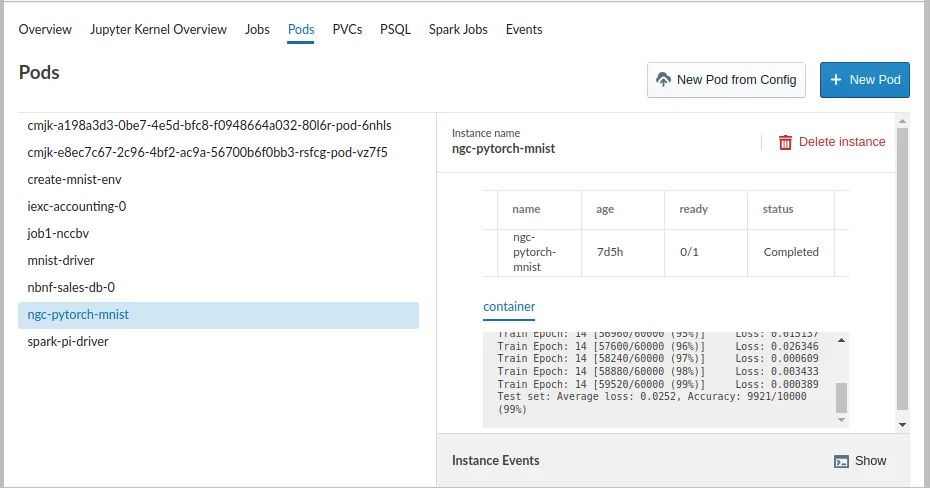Select pod cmjk-e8ec7c67 ending in vz7f5
This screenshot has width=930, height=488.
(x=218, y=152)
